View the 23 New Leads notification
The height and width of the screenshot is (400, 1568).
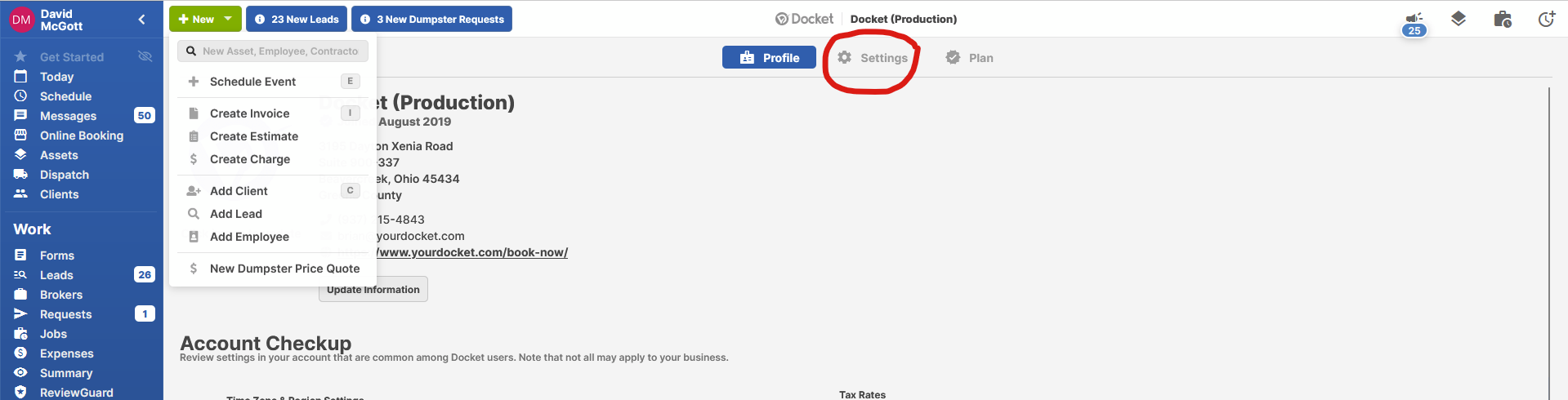(x=297, y=19)
